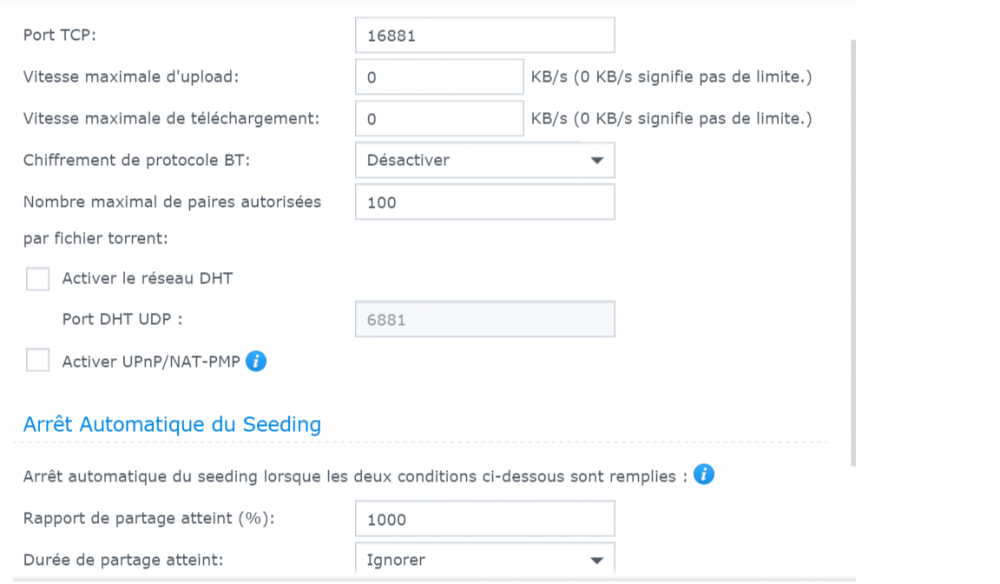Click the 'Nombre maximal de paires autorisées' label
The width and height of the screenshot is (1000, 584).
tap(172, 202)
